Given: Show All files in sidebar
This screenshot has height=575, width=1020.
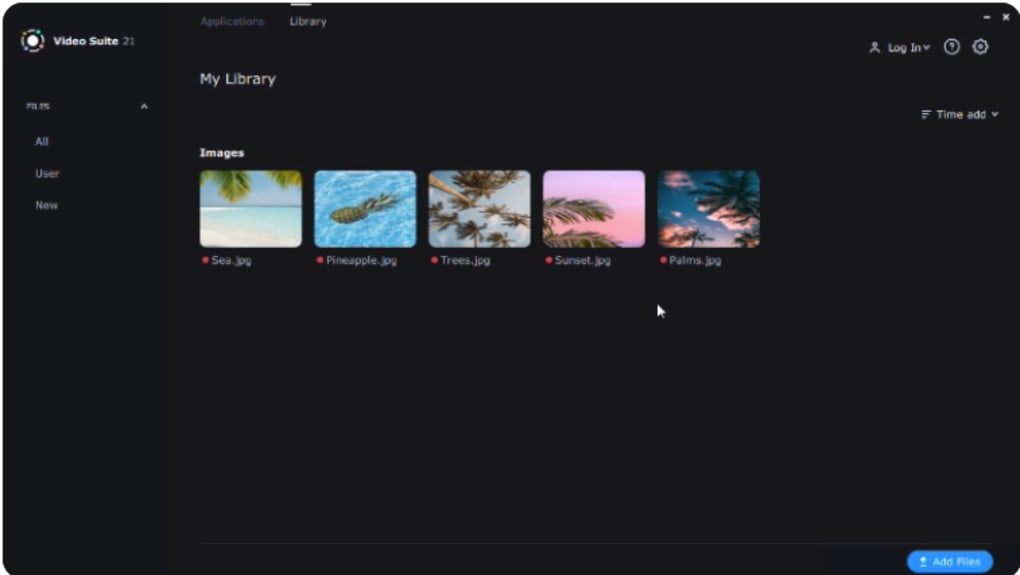Looking at the screenshot, I should (x=42, y=142).
